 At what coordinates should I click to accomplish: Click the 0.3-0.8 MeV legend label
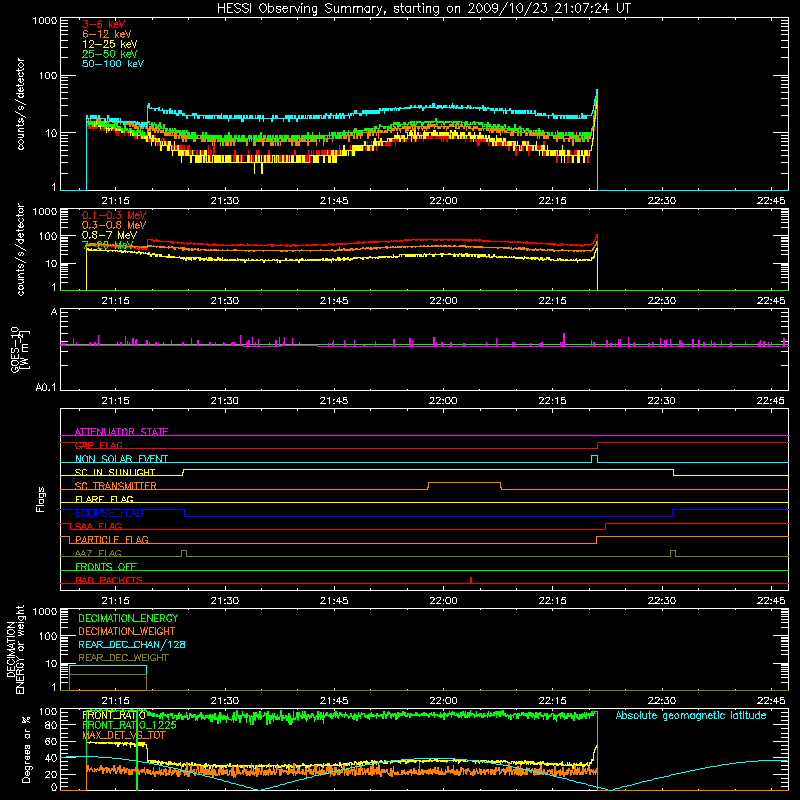114,225
